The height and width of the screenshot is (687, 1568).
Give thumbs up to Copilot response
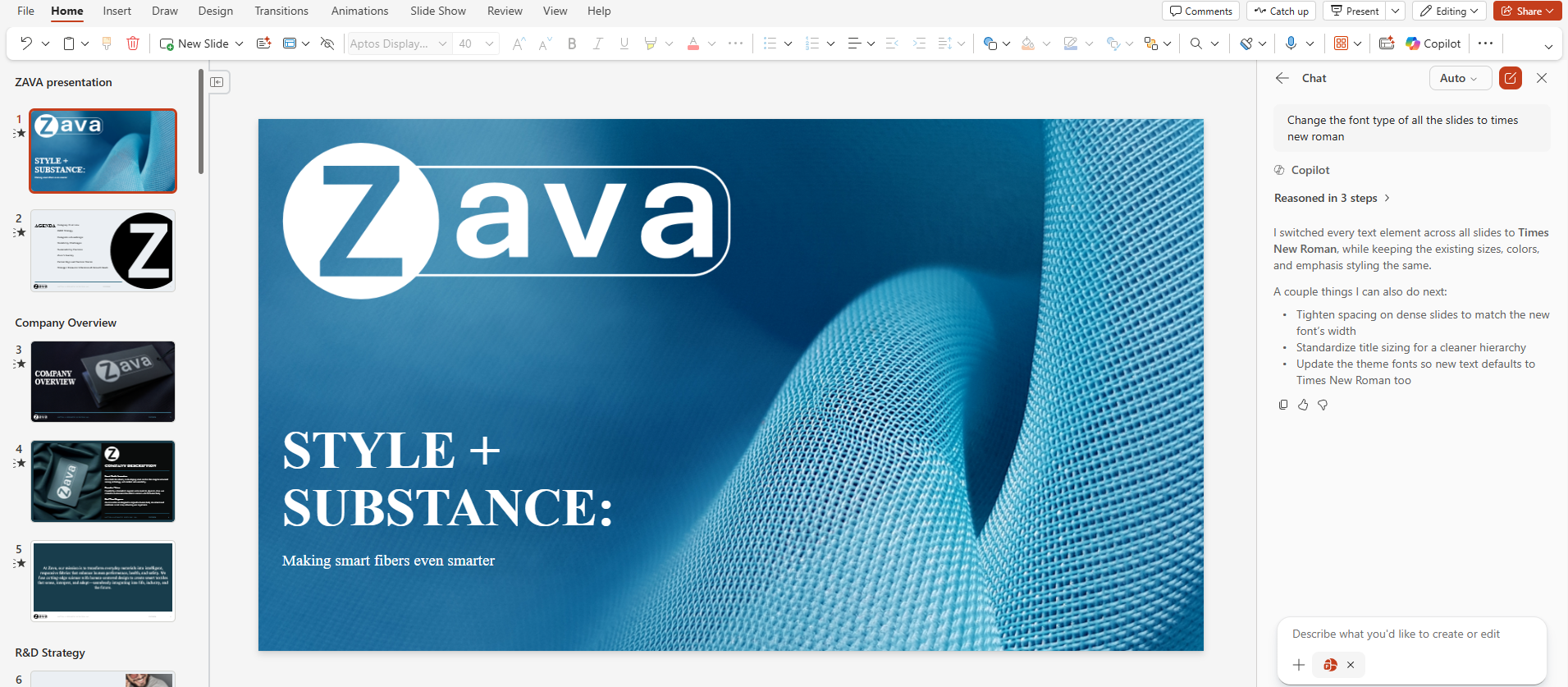click(x=1303, y=405)
